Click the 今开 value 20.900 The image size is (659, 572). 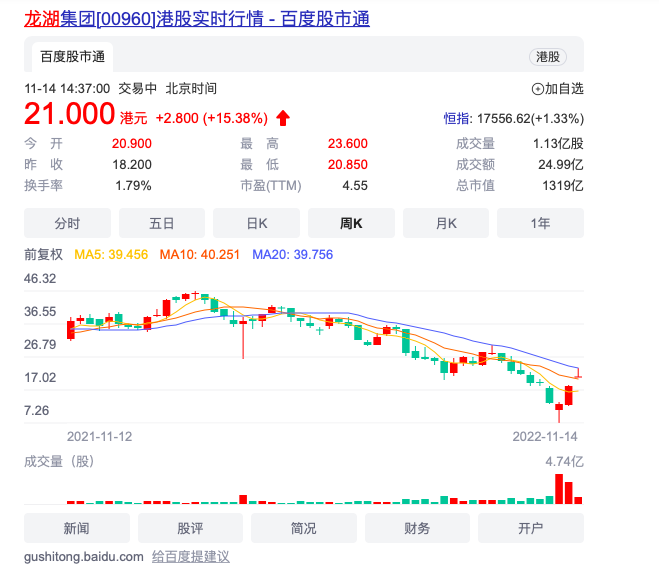[132, 144]
